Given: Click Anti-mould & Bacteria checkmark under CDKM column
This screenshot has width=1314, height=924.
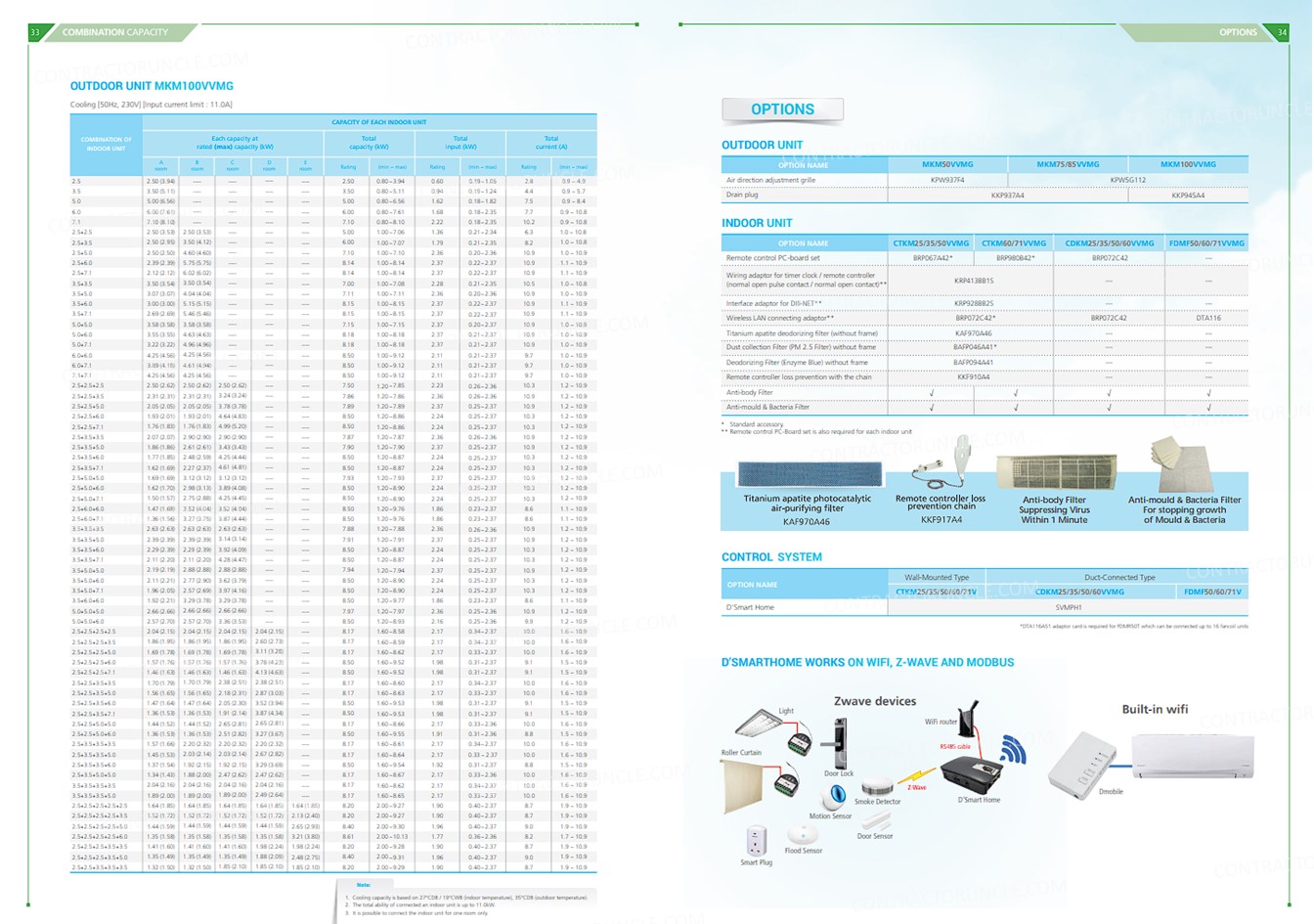Looking at the screenshot, I should 1109,407.
